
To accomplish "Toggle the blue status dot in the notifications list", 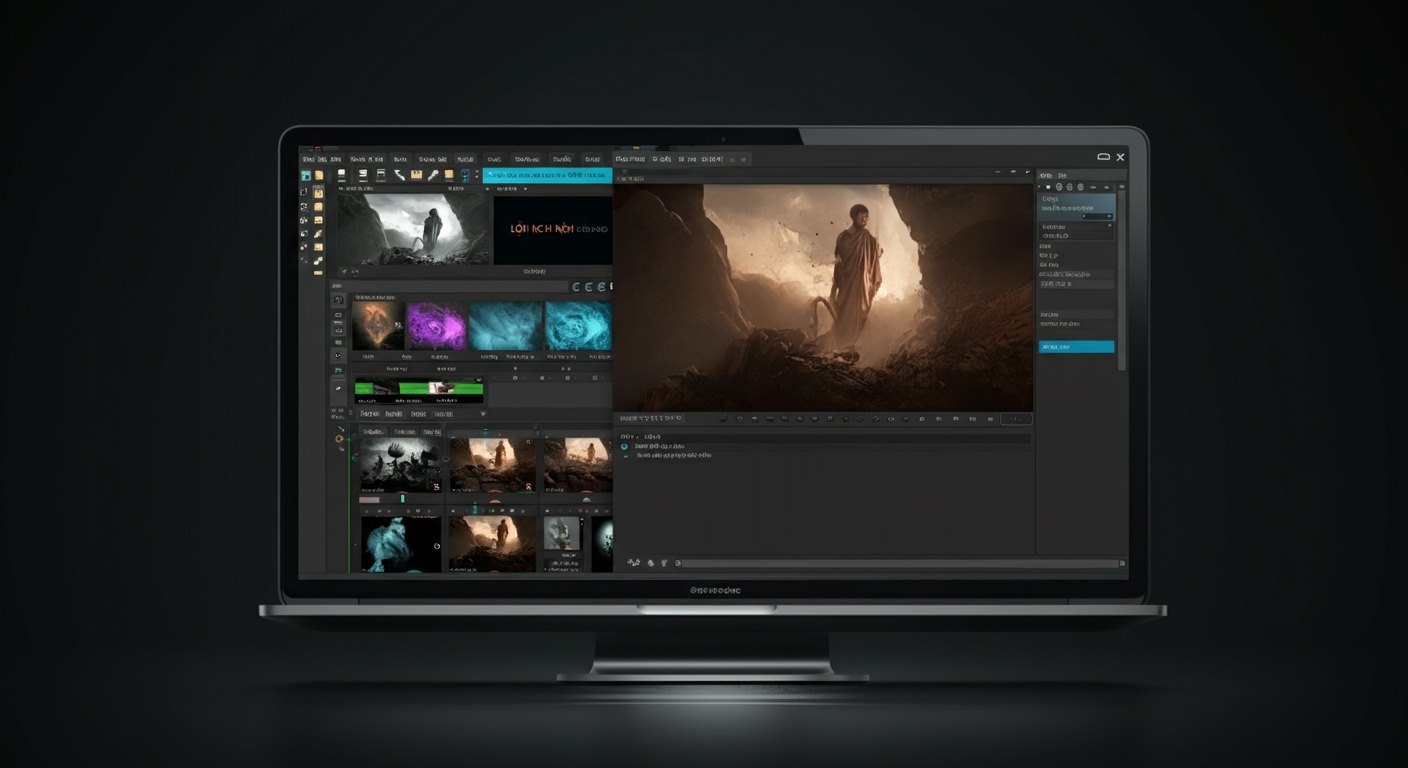I will (624, 447).
